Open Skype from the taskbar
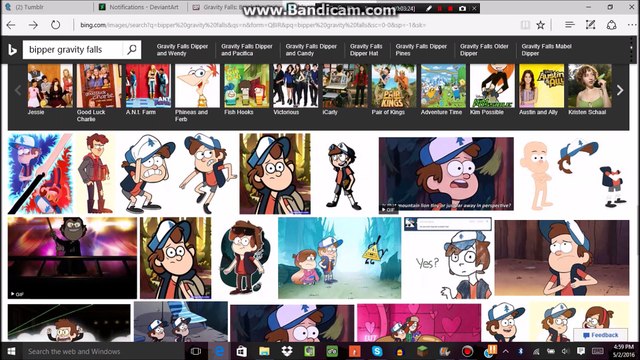The height and width of the screenshot is (360, 640). pyautogui.click(x=377, y=351)
